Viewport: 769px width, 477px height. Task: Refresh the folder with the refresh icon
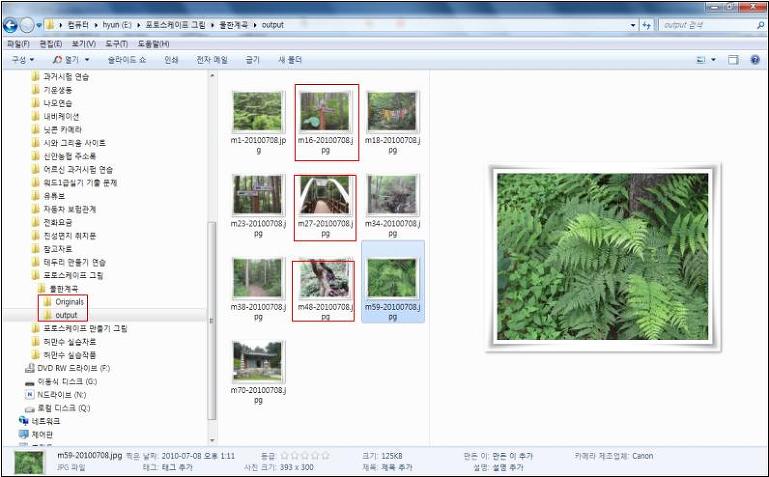[x=647, y=25]
